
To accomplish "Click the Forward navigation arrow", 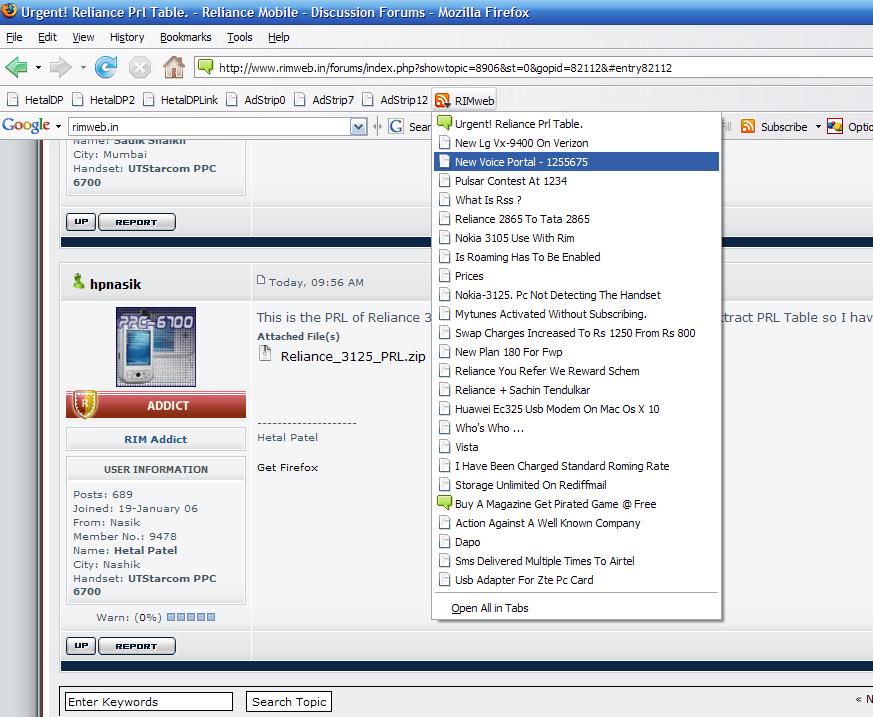I will coord(60,68).
